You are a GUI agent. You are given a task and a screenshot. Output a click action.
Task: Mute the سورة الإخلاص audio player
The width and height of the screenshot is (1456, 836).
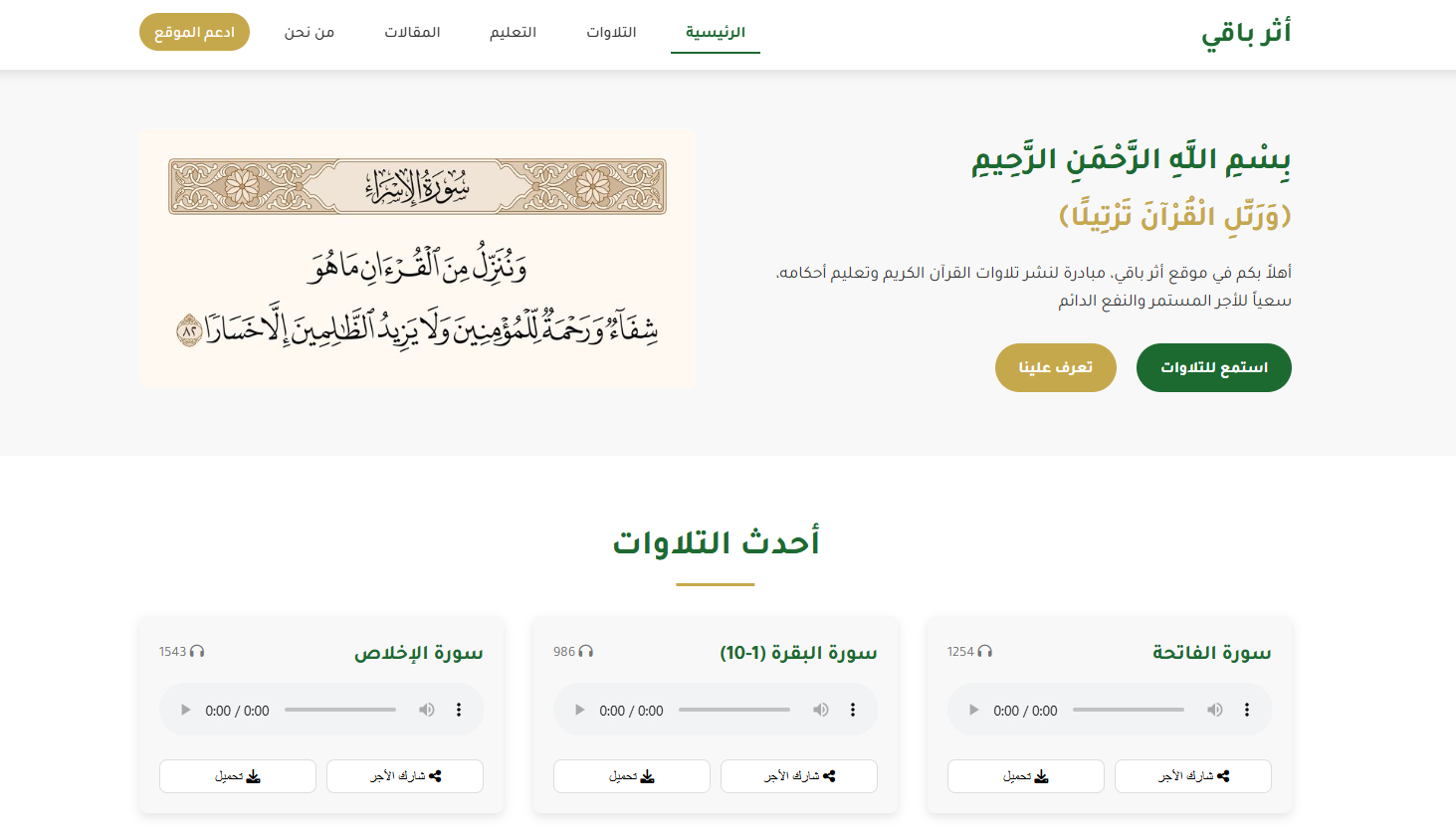click(427, 710)
